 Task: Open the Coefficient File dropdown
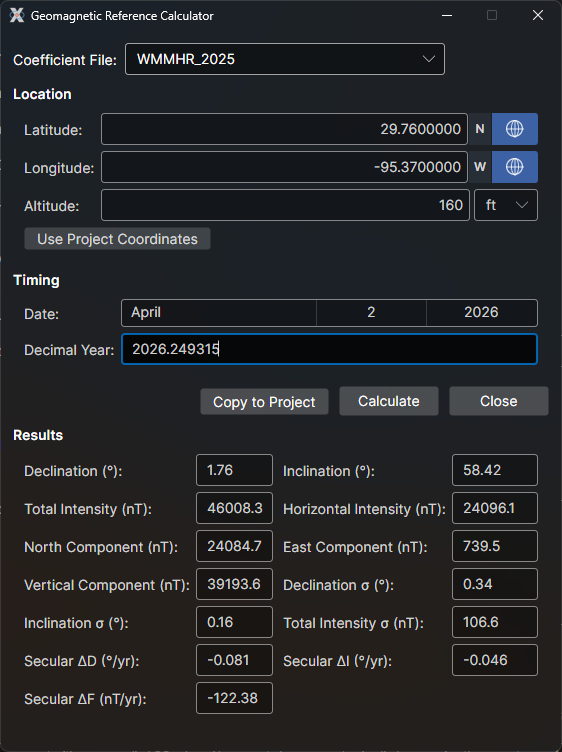285,59
